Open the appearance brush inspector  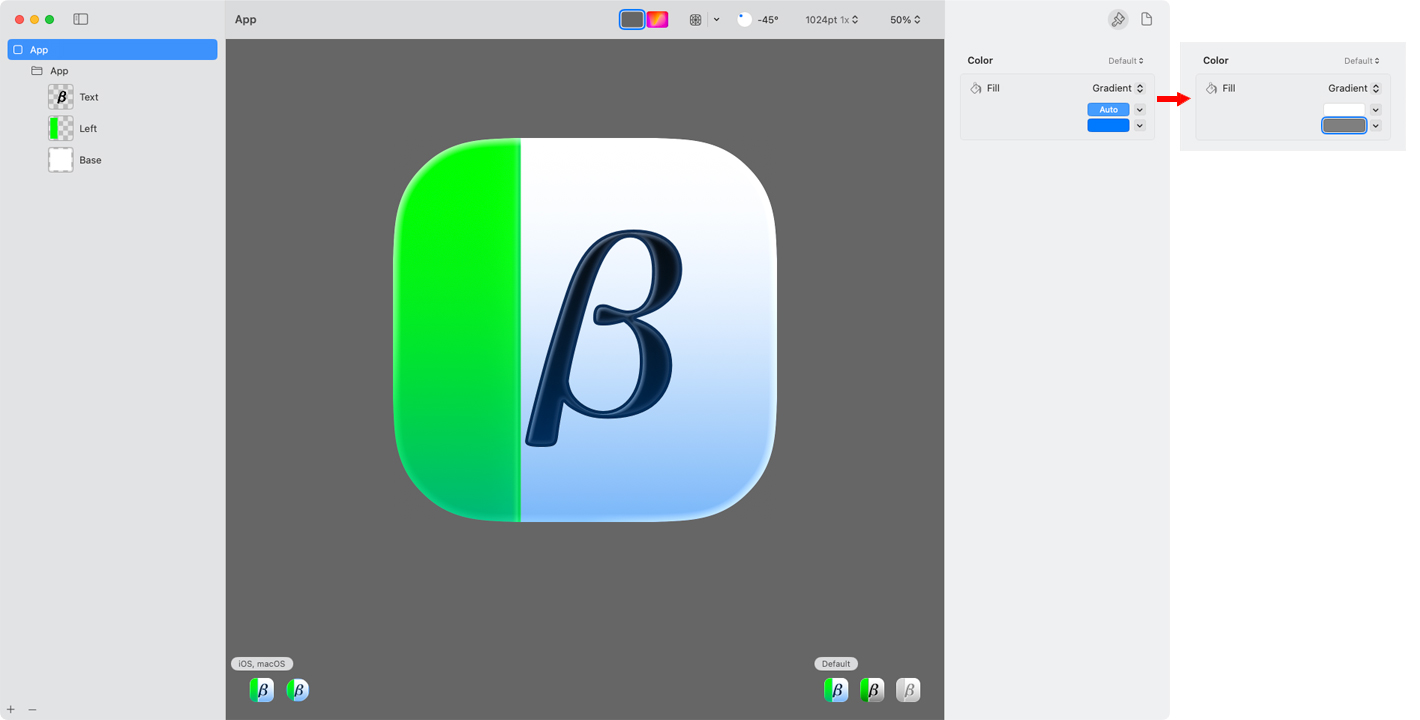point(1117,19)
